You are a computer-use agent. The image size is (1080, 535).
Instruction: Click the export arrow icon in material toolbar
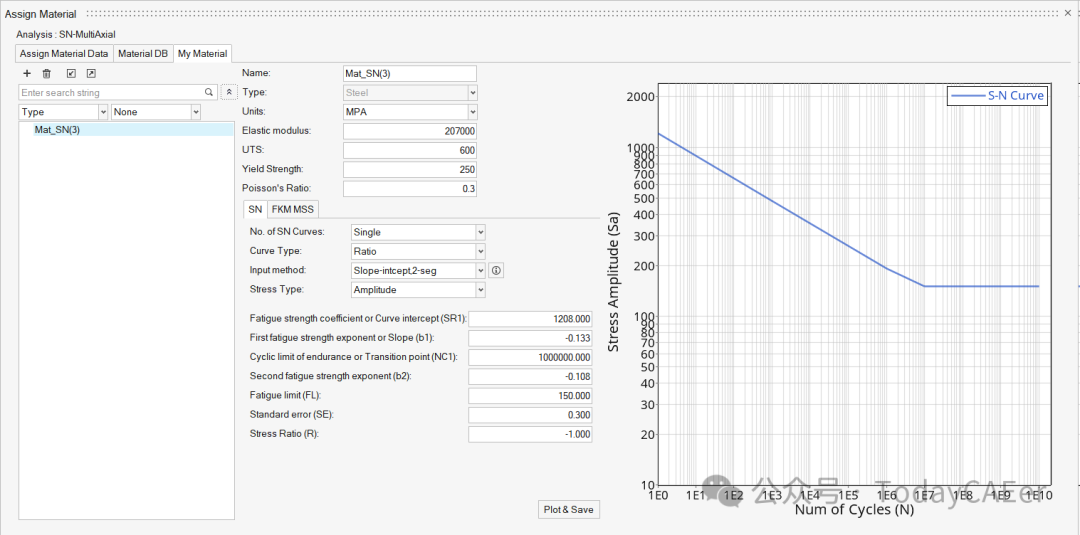91,74
